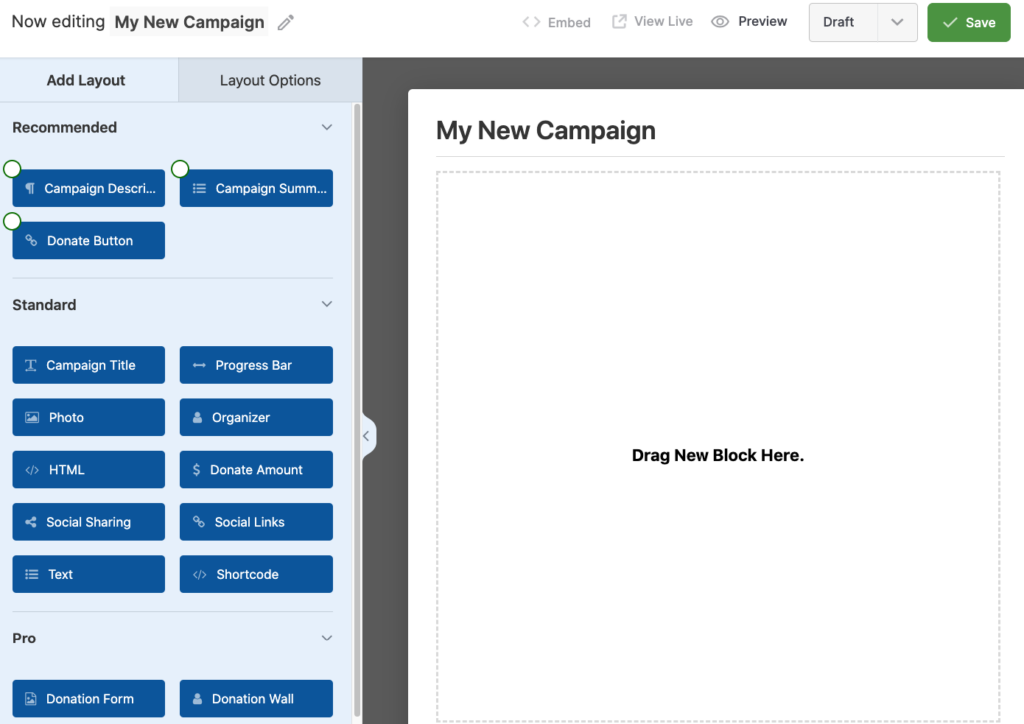The image size is (1024, 724).
Task: Switch to the Layout Options tab
Action: [270, 80]
